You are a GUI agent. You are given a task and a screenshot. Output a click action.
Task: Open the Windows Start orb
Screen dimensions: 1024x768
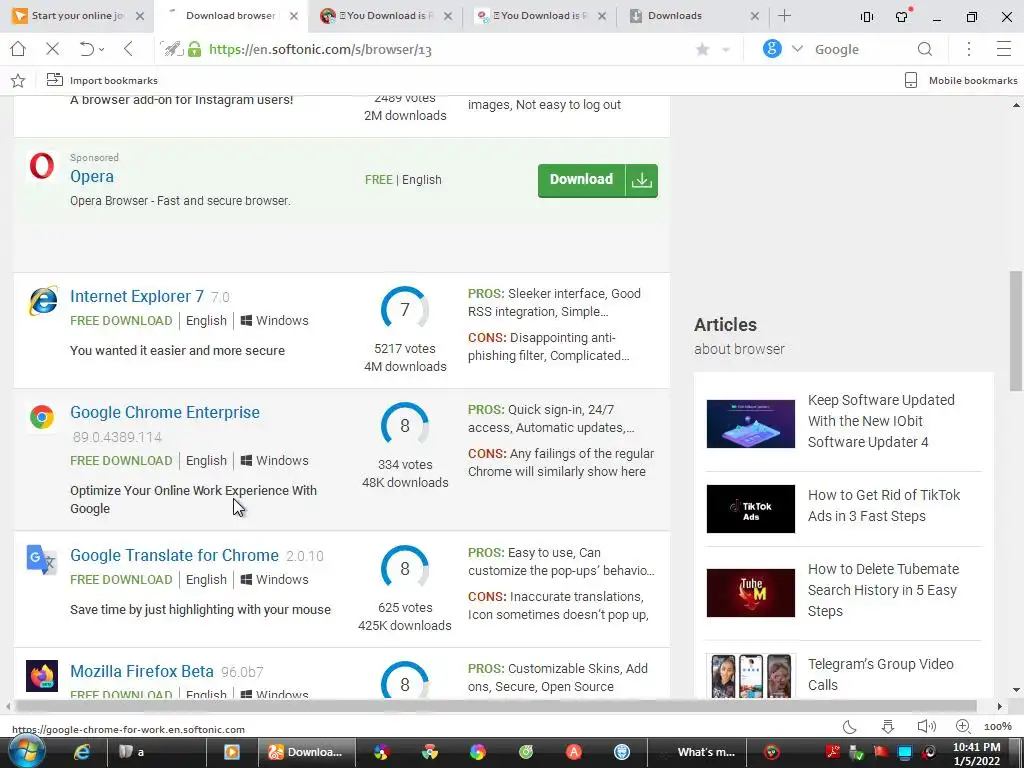tap(27, 752)
